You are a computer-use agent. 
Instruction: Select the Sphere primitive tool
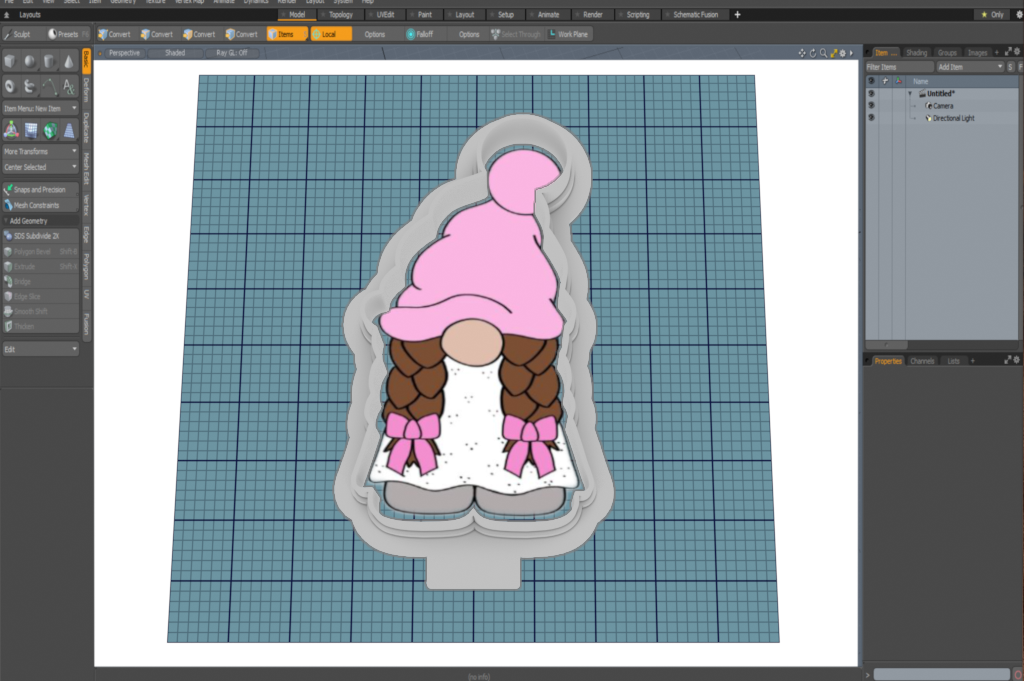(30, 62)
